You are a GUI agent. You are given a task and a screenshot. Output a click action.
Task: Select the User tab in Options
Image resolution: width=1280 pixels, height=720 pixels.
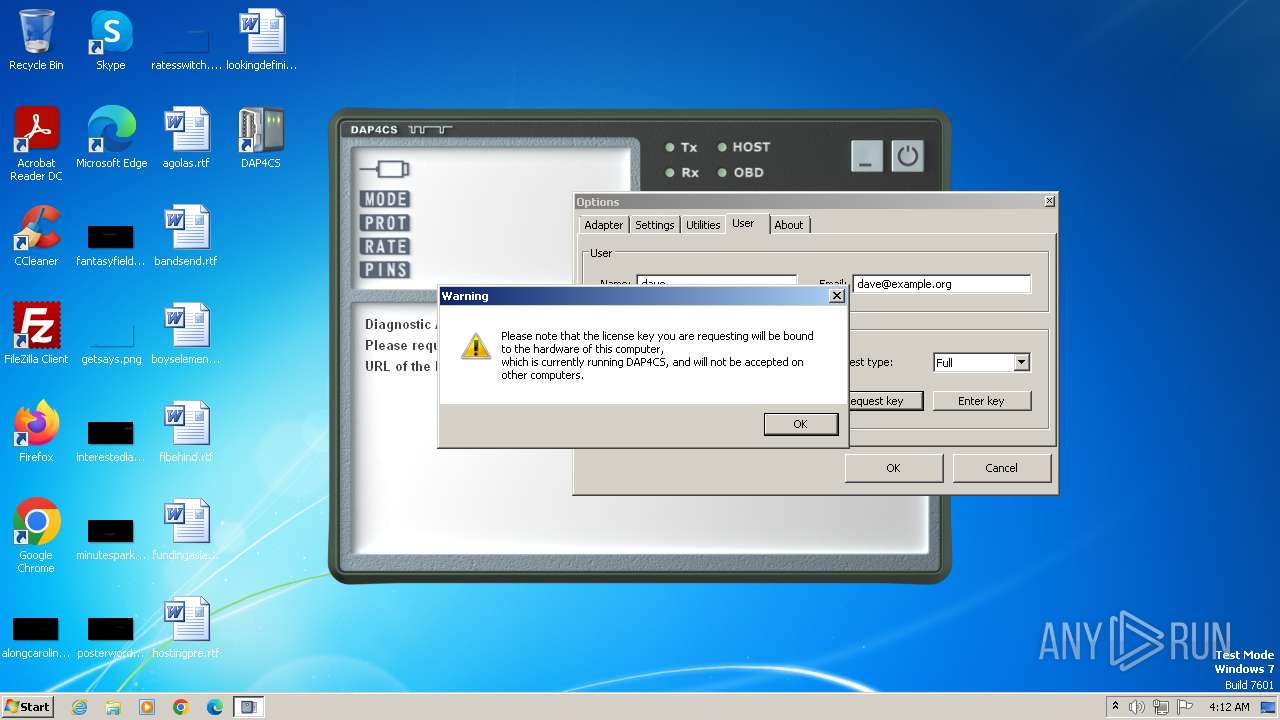[743, 223]
